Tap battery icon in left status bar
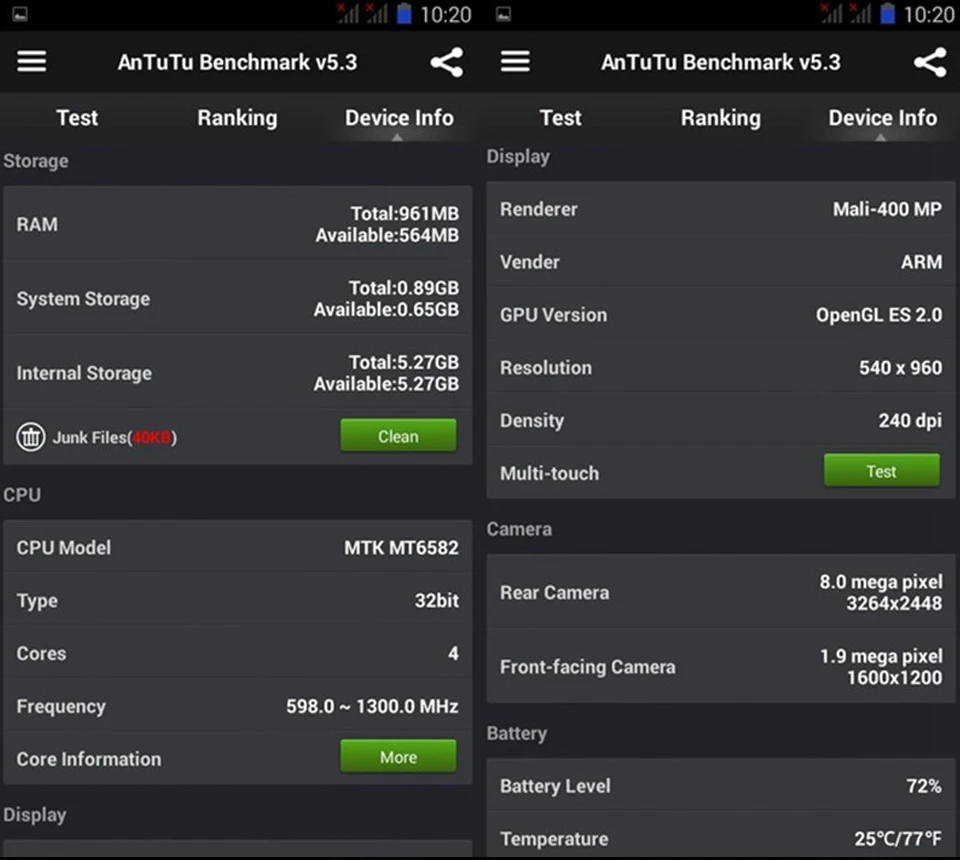Image resolution: width=960 pixels, height=860 pixels. click(404, 13)
